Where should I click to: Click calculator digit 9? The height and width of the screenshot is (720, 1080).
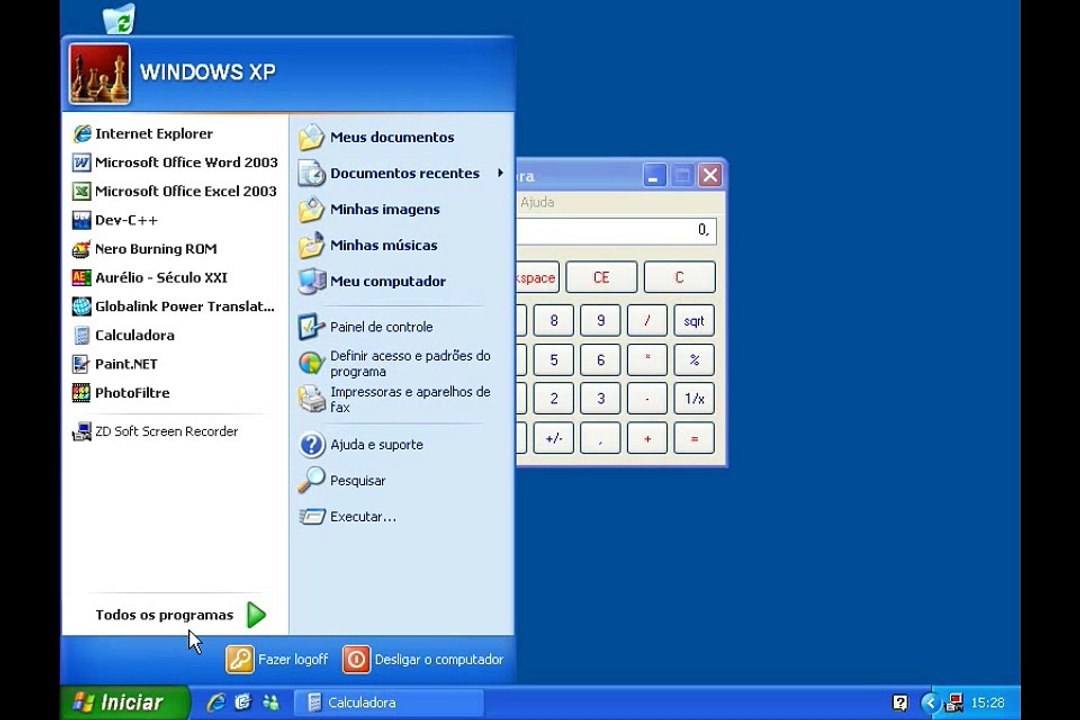pyautogui.click(x=601, y=321)
